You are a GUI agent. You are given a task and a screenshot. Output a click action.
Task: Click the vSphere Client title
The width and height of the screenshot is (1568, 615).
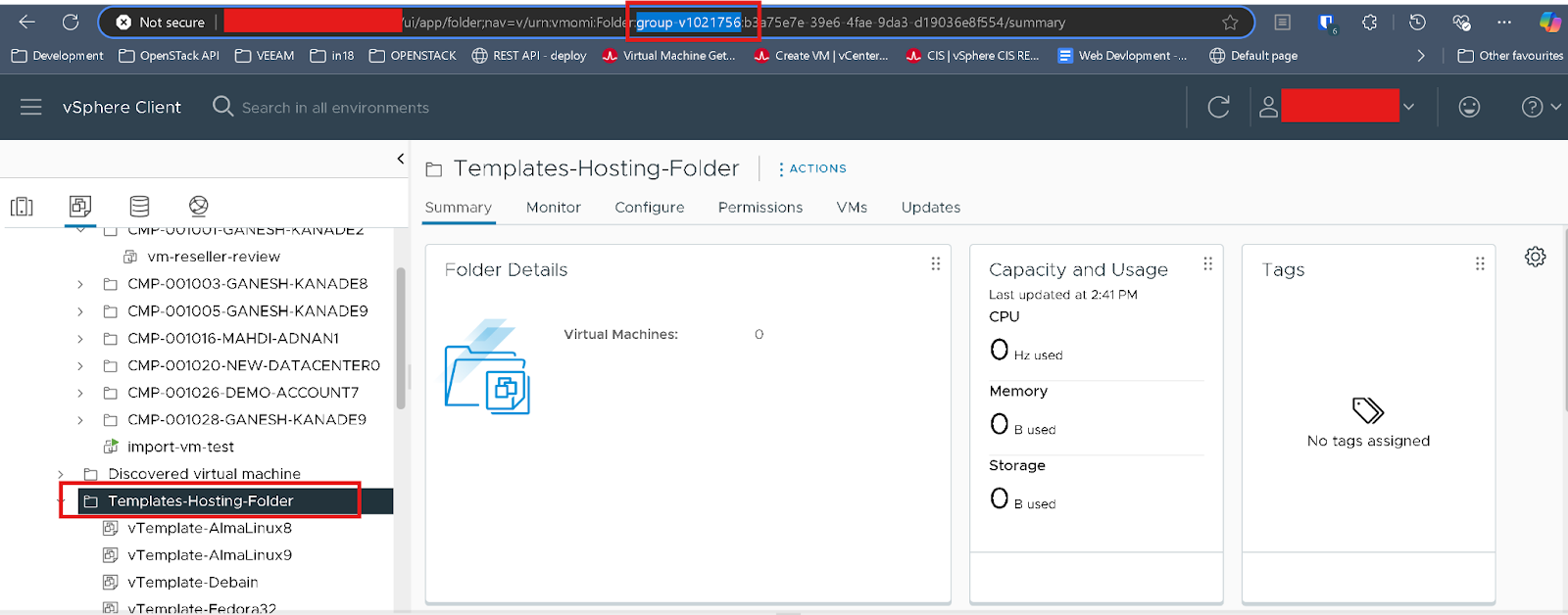tap(122, 107)
